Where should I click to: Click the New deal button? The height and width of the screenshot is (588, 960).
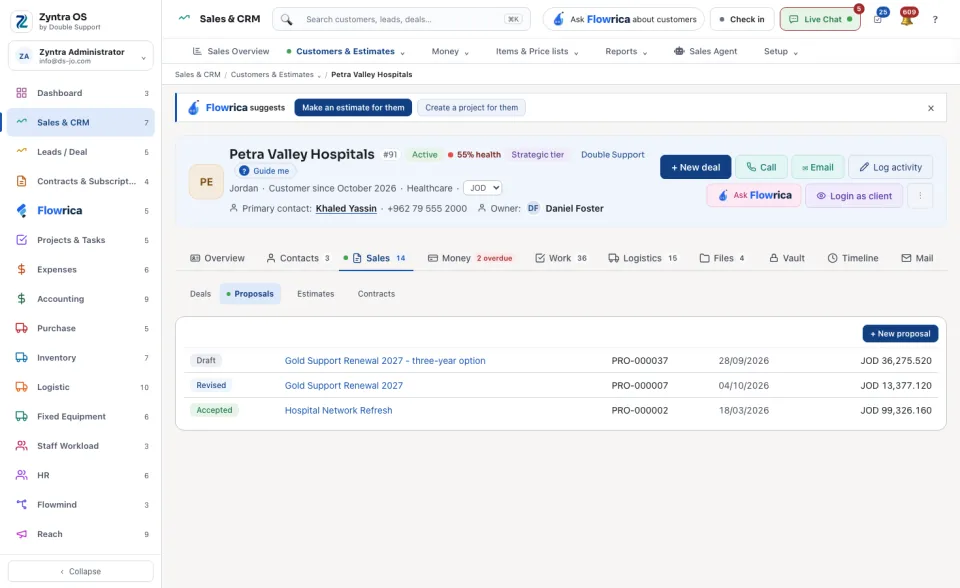(x=696, y=167)
